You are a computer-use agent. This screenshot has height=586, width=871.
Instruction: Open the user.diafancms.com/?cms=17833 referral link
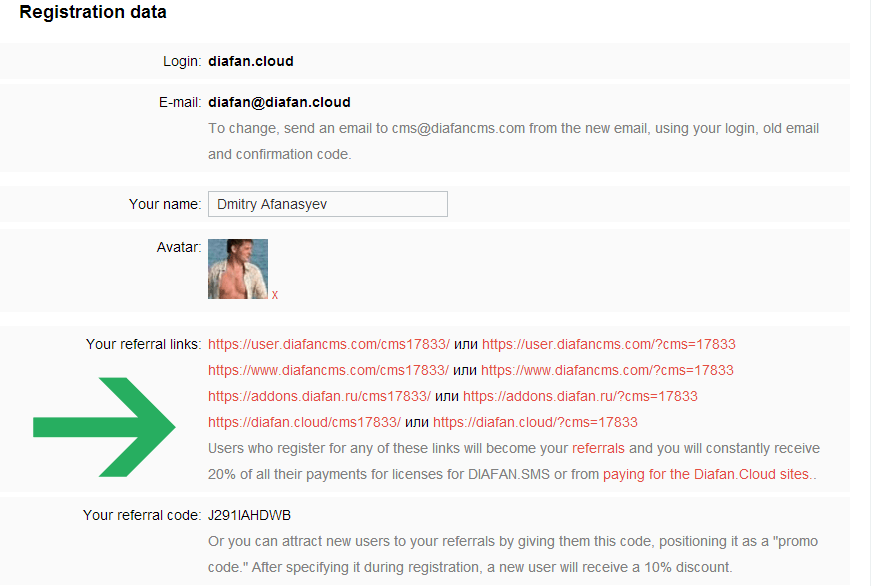(609, 344)
